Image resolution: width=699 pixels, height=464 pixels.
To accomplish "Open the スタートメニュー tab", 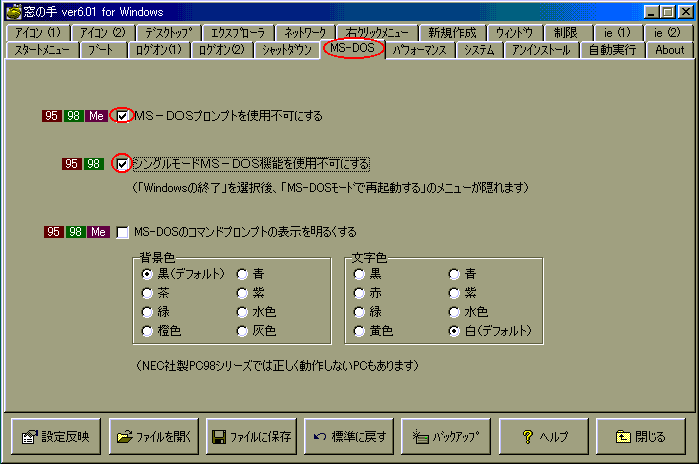I will click(42, 50).
